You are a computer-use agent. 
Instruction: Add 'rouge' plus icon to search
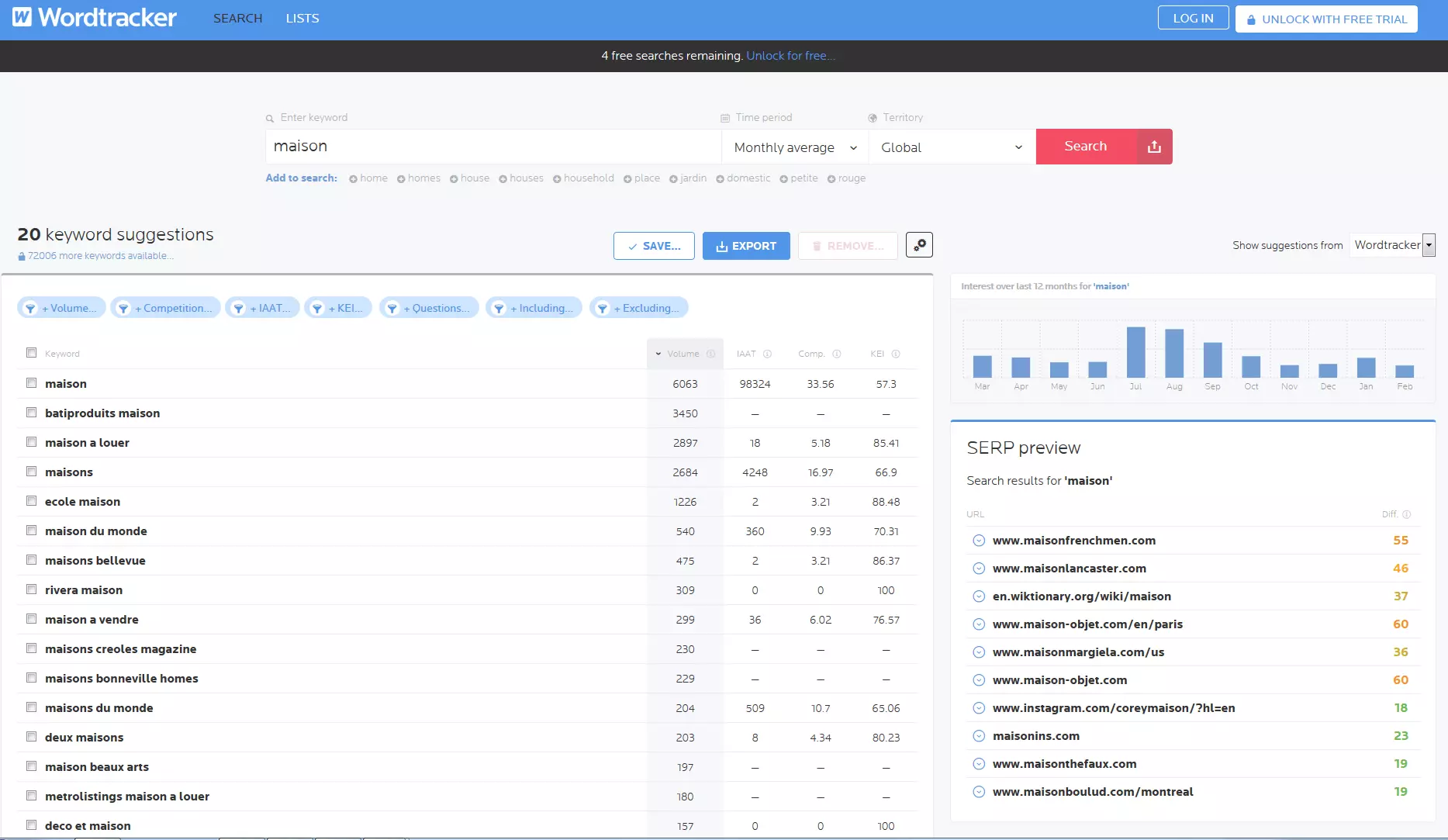[831, 179]
